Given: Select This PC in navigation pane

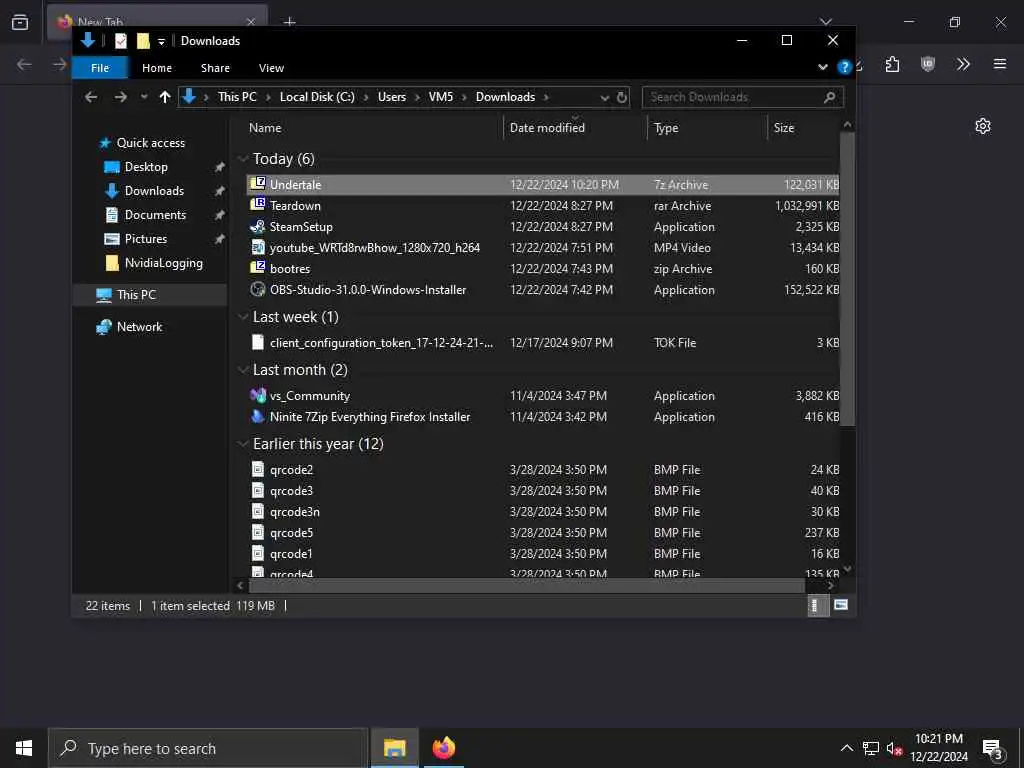Looking at the screenshot, I should tap(136, 295).
